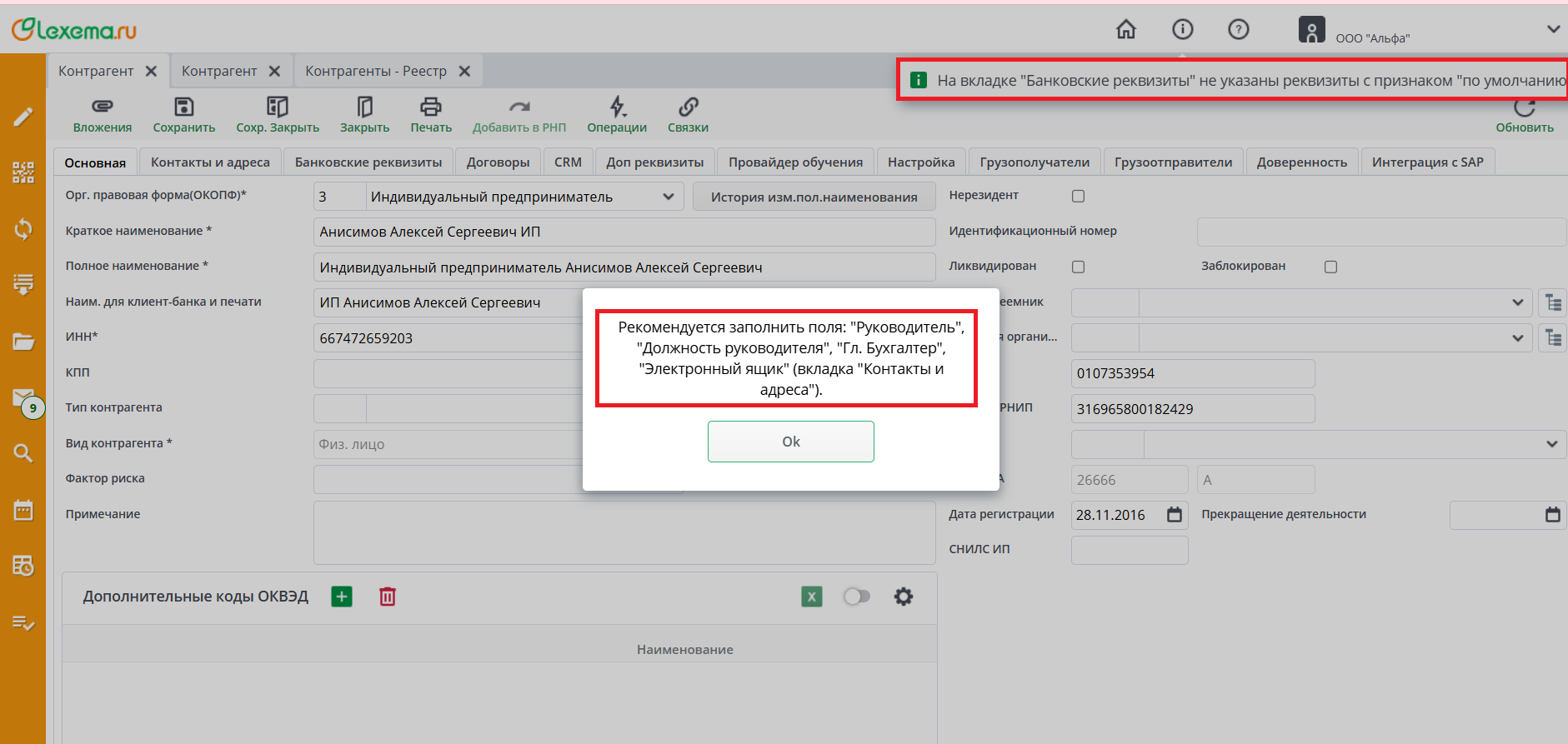Export ОКВЭД codes to Excel

click(811, 597)
